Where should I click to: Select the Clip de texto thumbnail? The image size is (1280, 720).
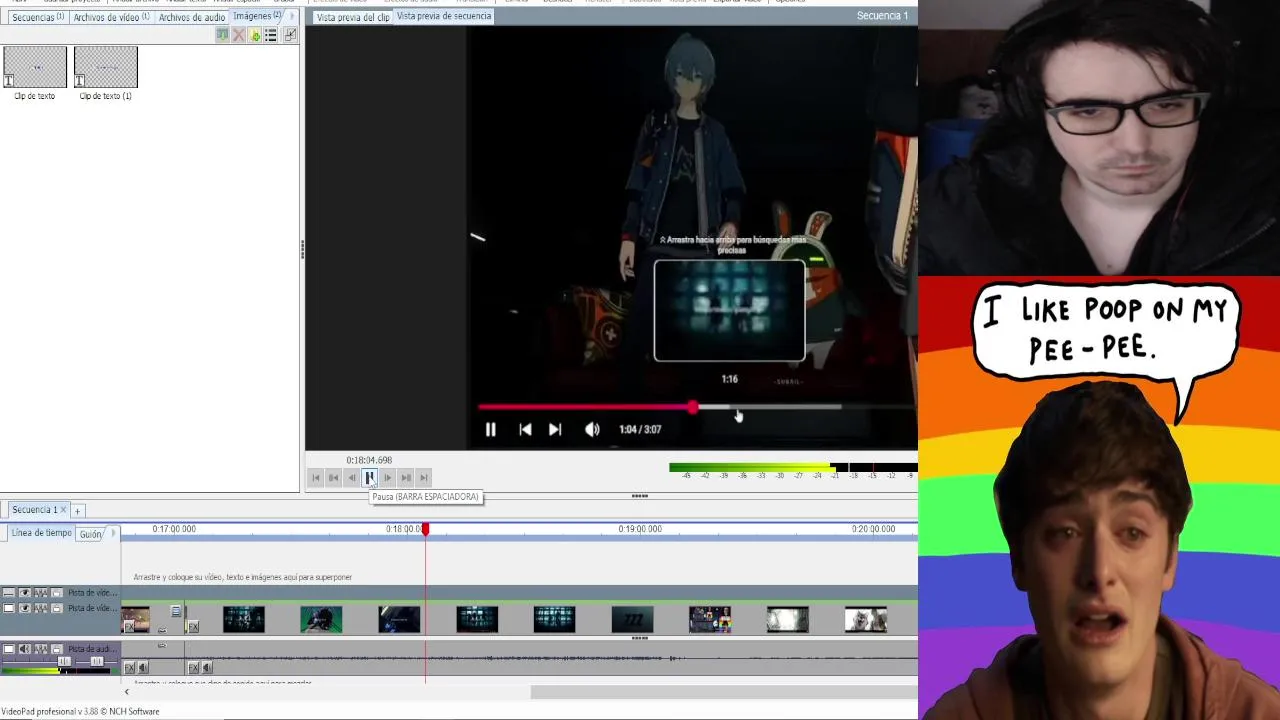click(35, 67)
